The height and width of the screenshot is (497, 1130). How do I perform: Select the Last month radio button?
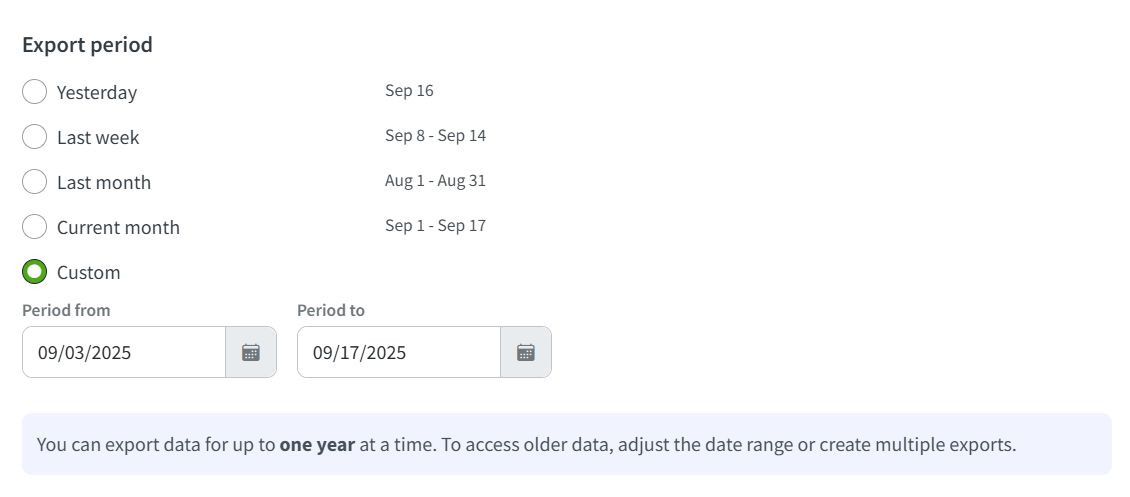click(x=34, y=182)
